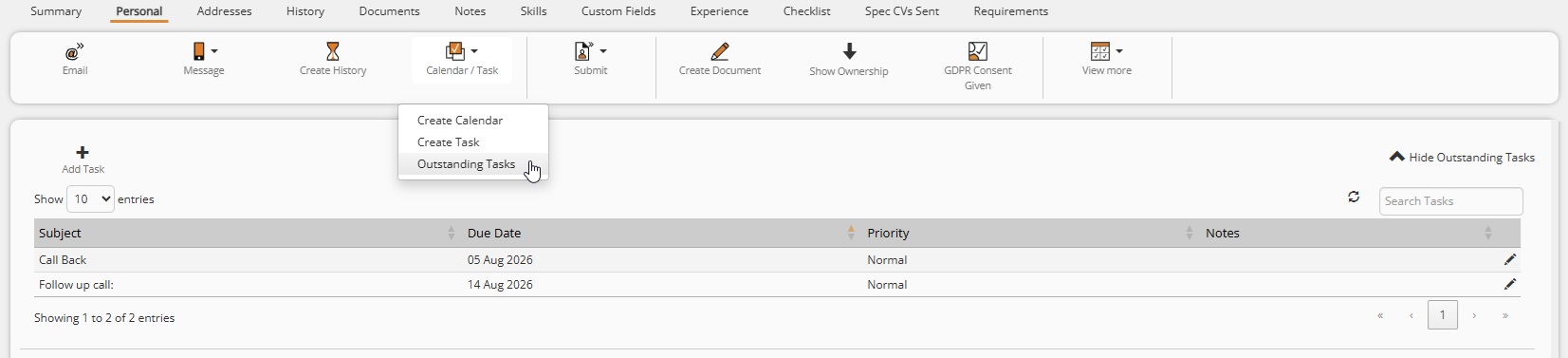
Task: Click the GDPR Consent Given icon
Action: pyautogui.click(x=978, y=51)
